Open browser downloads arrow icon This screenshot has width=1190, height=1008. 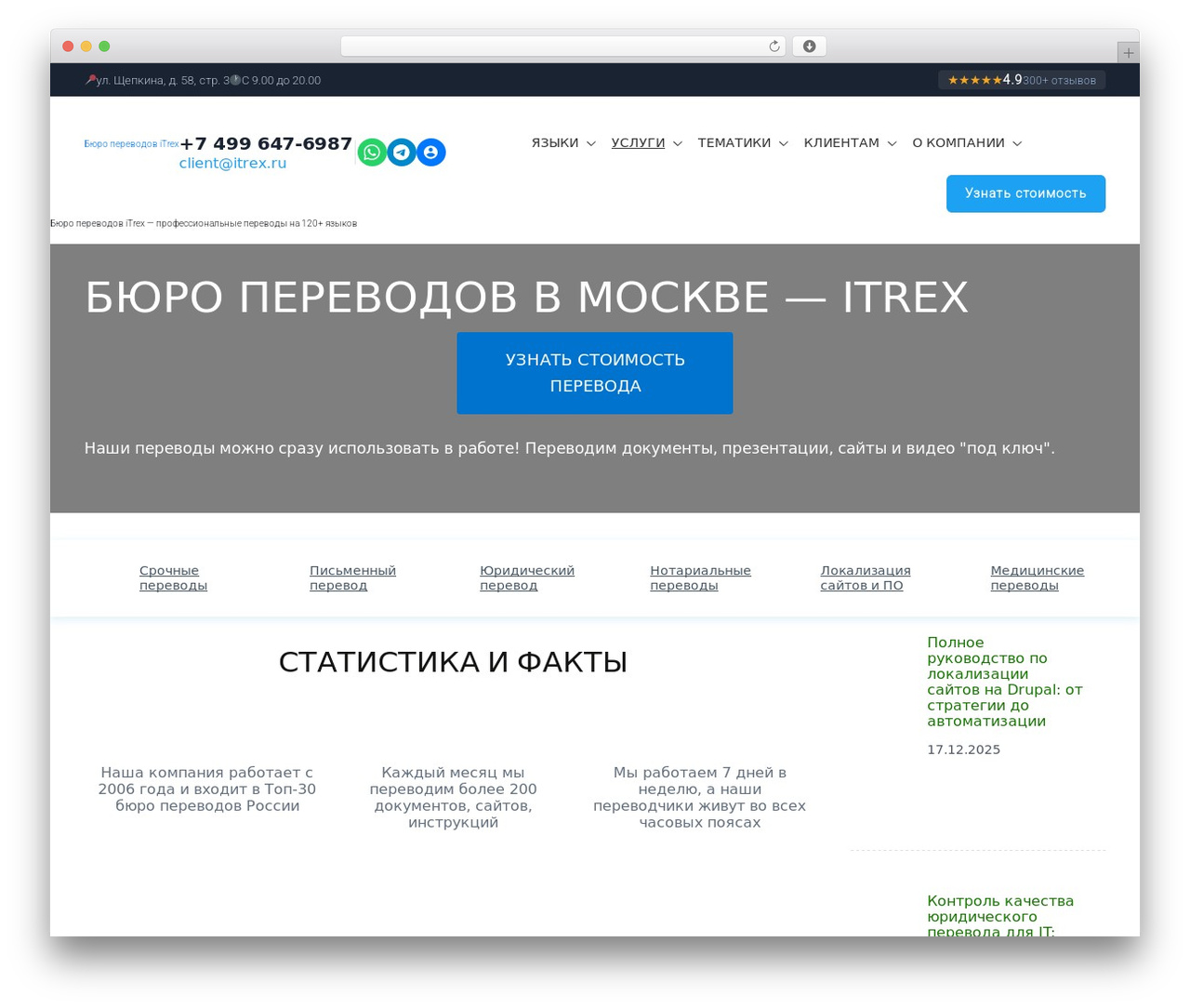809,46
